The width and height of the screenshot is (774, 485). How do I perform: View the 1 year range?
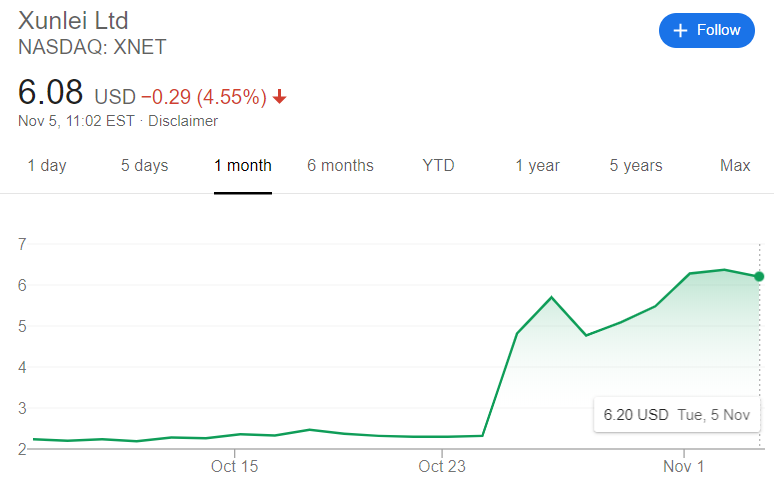click(x=537, y=165)
